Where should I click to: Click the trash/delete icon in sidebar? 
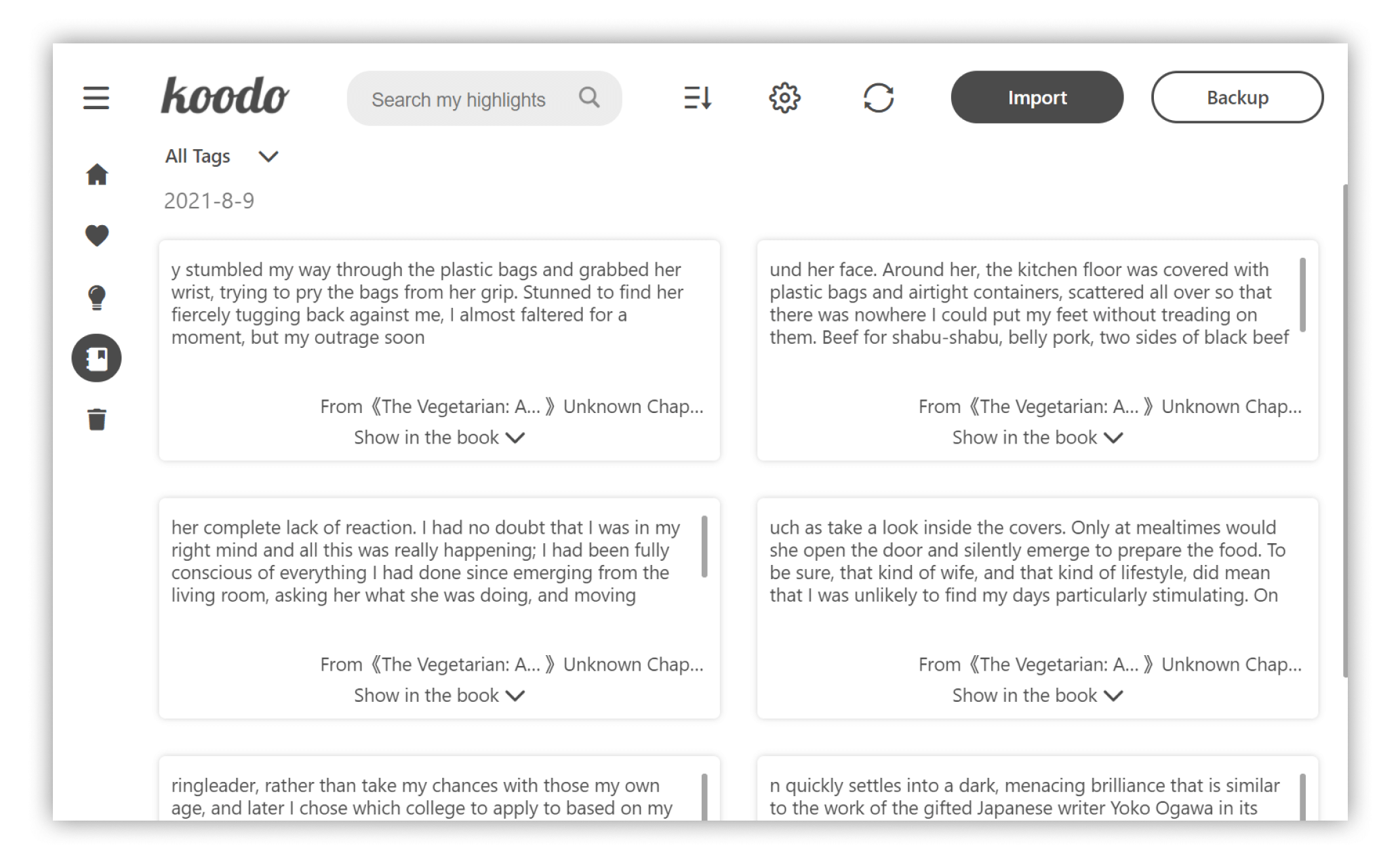pos(97,420)
